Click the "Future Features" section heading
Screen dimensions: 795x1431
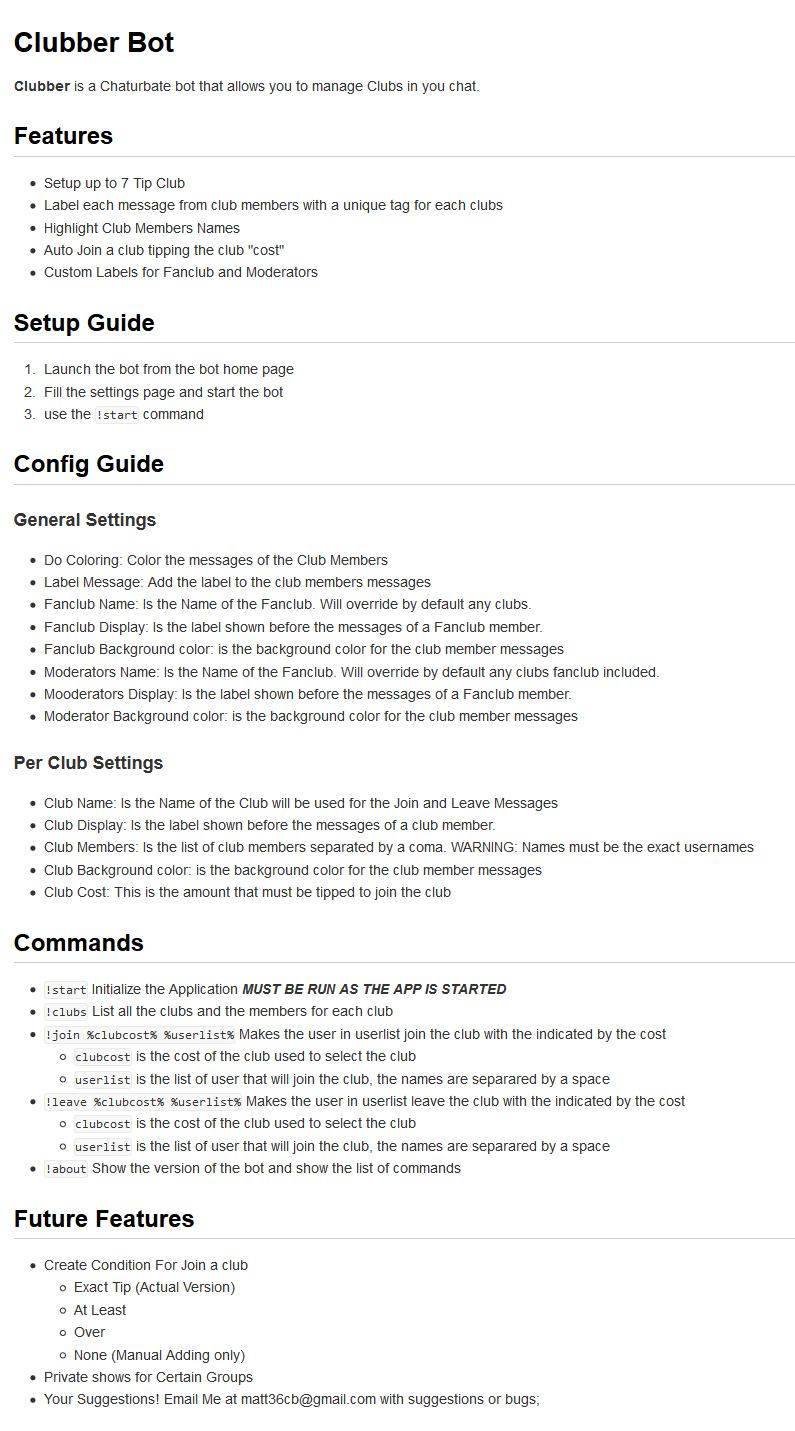coord(104,1219)
